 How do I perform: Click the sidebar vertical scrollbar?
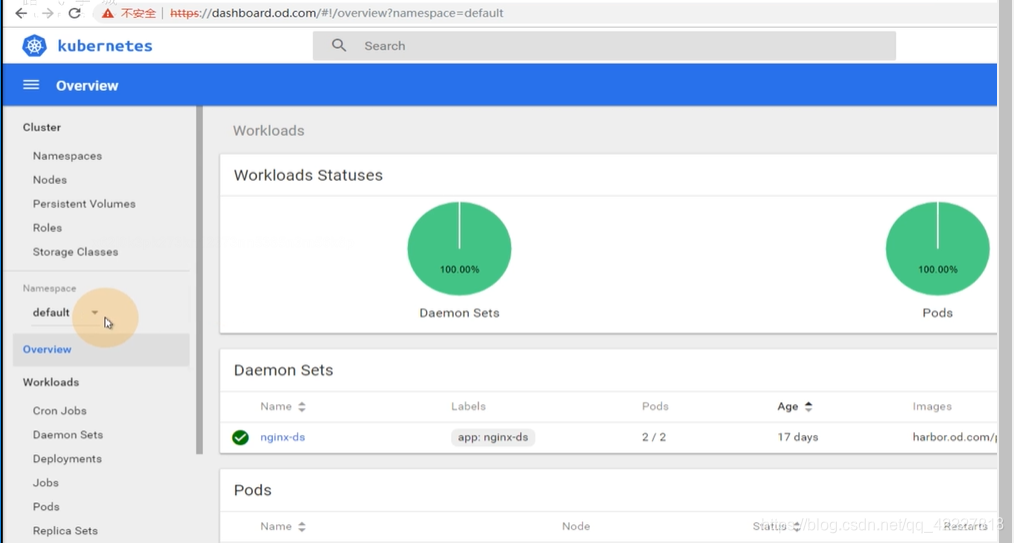coord(199,280)
